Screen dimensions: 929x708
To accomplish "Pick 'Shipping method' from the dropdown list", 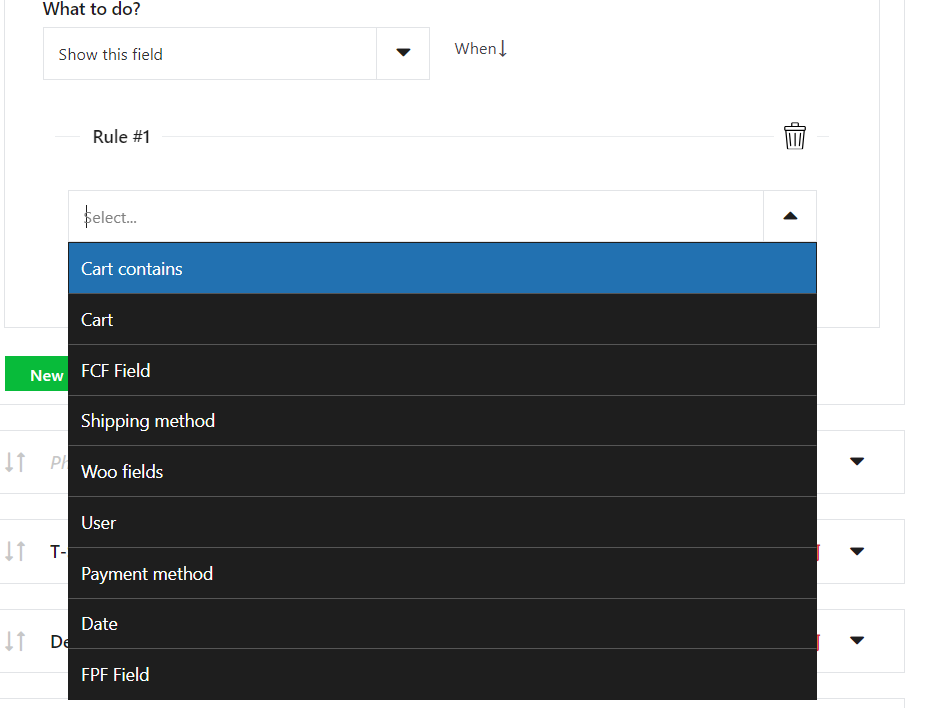I will tap(442, 421).
